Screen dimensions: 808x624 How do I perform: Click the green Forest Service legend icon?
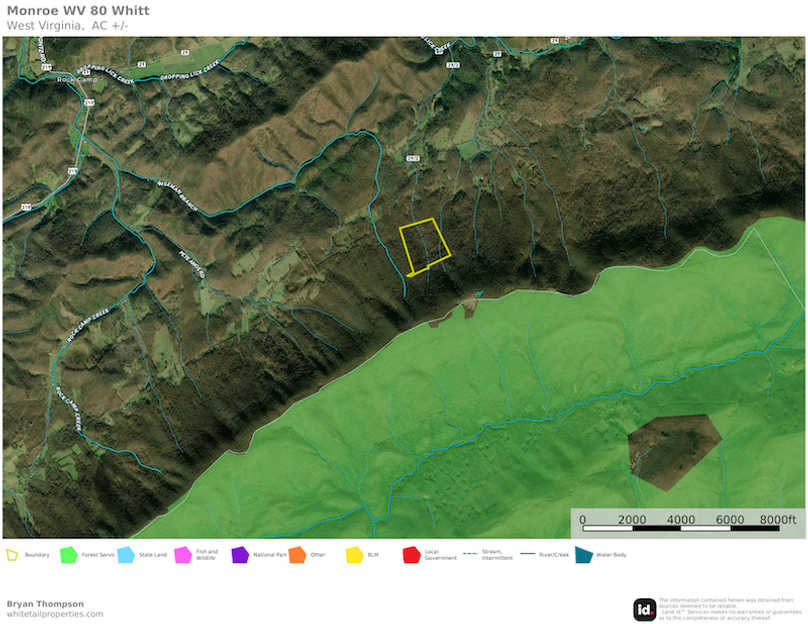68,554
